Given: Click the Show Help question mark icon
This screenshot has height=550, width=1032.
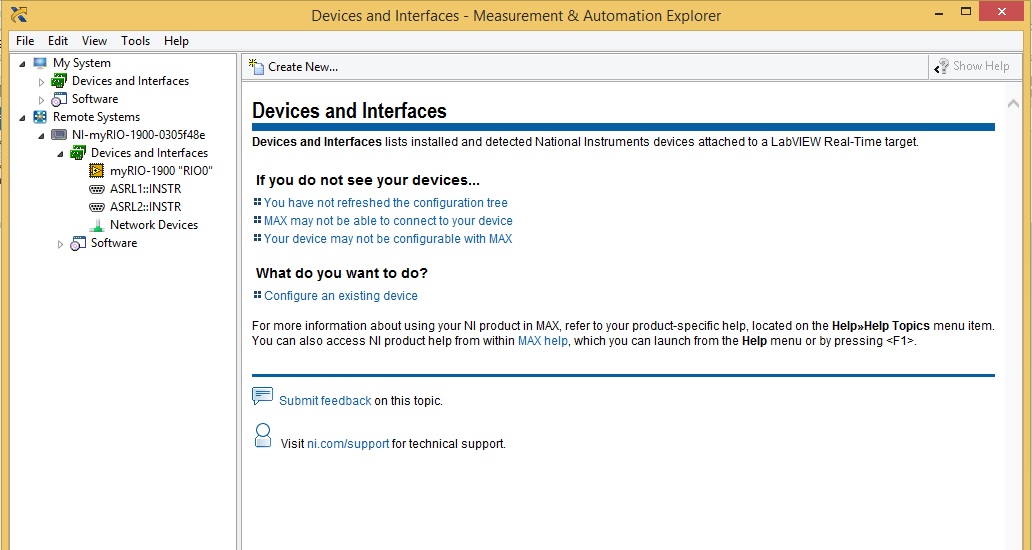Looking at the screenshot, I should tap(942, 66).
